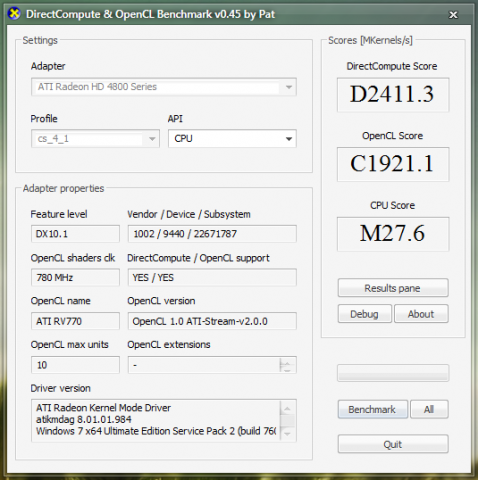Click the Feature level DX10.1 field
Screen dimensions: 478x480
point(75,234)
